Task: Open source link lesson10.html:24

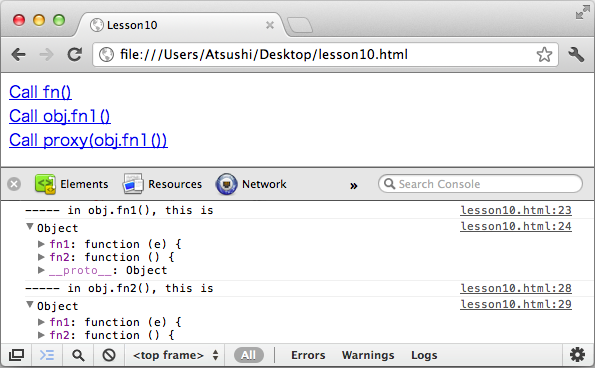Action: [x=516, y=226]
